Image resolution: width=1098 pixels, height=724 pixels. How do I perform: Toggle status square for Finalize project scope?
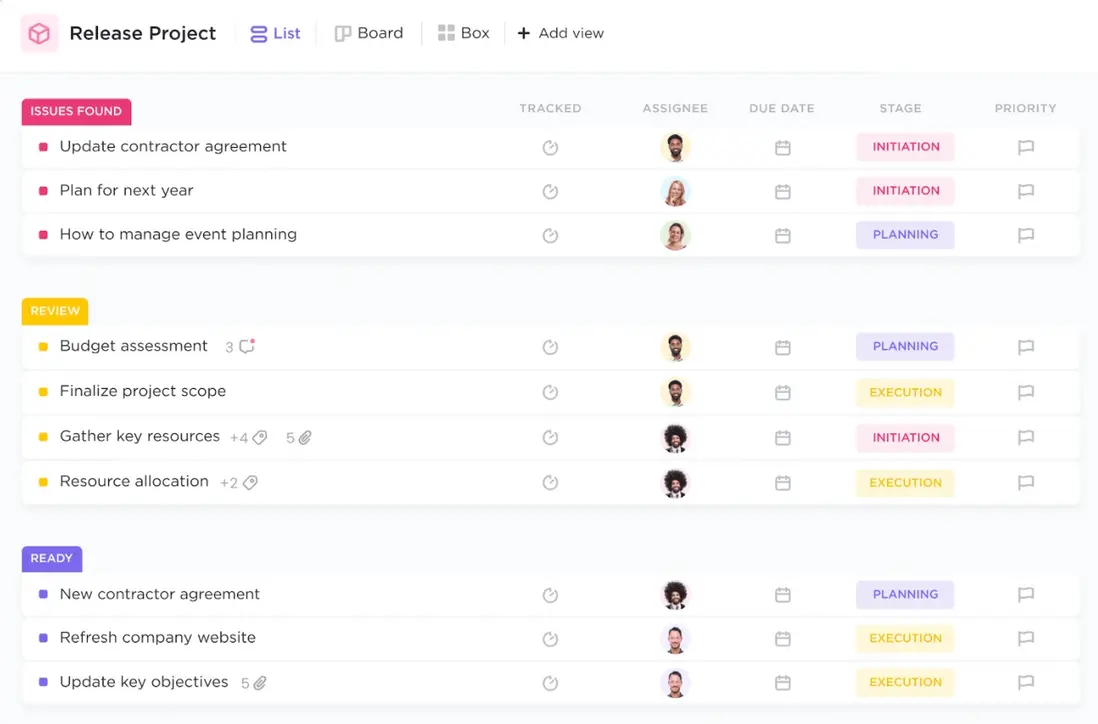click(43, 392)
